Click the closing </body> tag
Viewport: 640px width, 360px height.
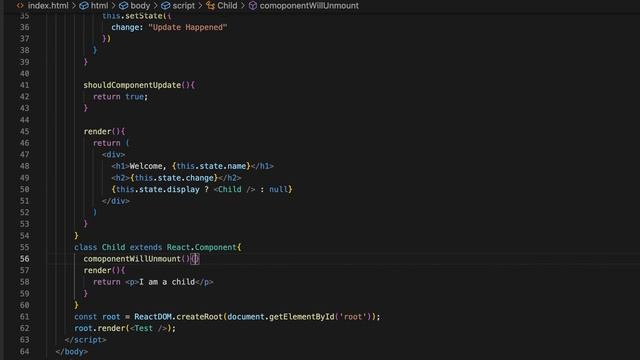coord(71,351)
